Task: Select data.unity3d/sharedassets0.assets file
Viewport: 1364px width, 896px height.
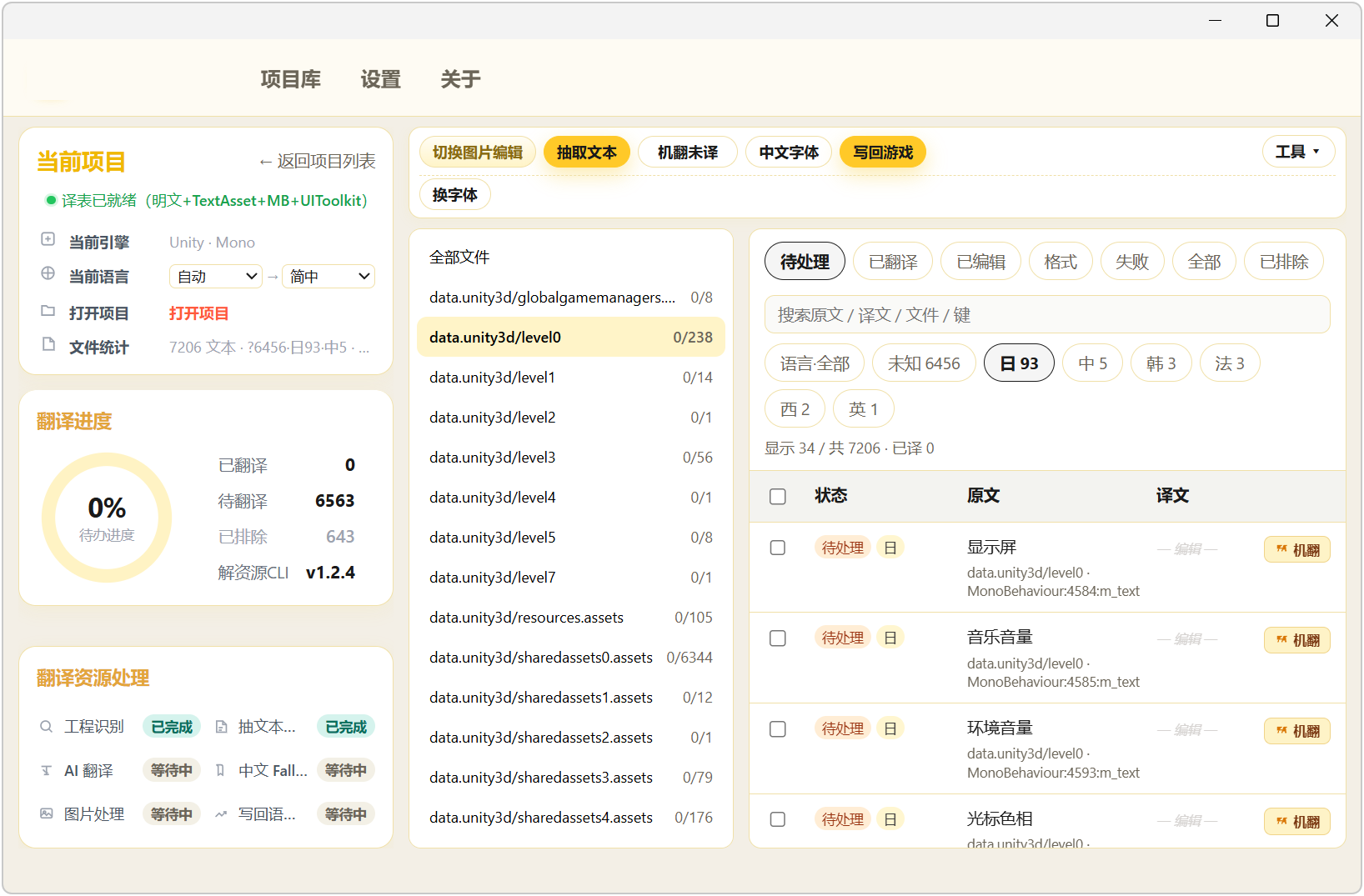Action: pyautogui.click(x=571, y=658)
